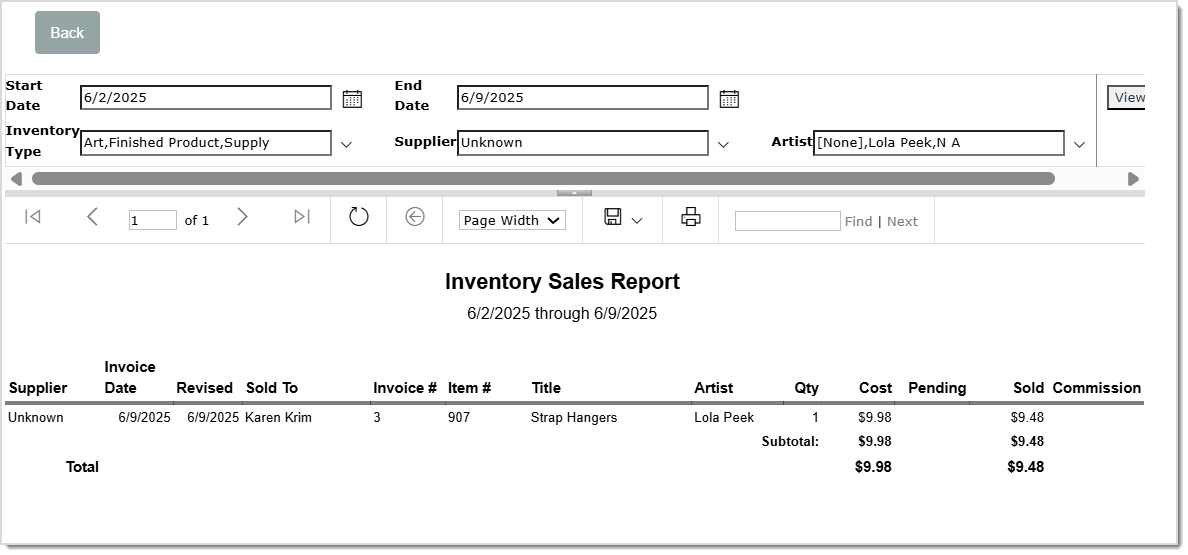The height and width of the screenshot is (555, 1188).
Task: Click the Cost column header
Action: click(x=875, y=388)
